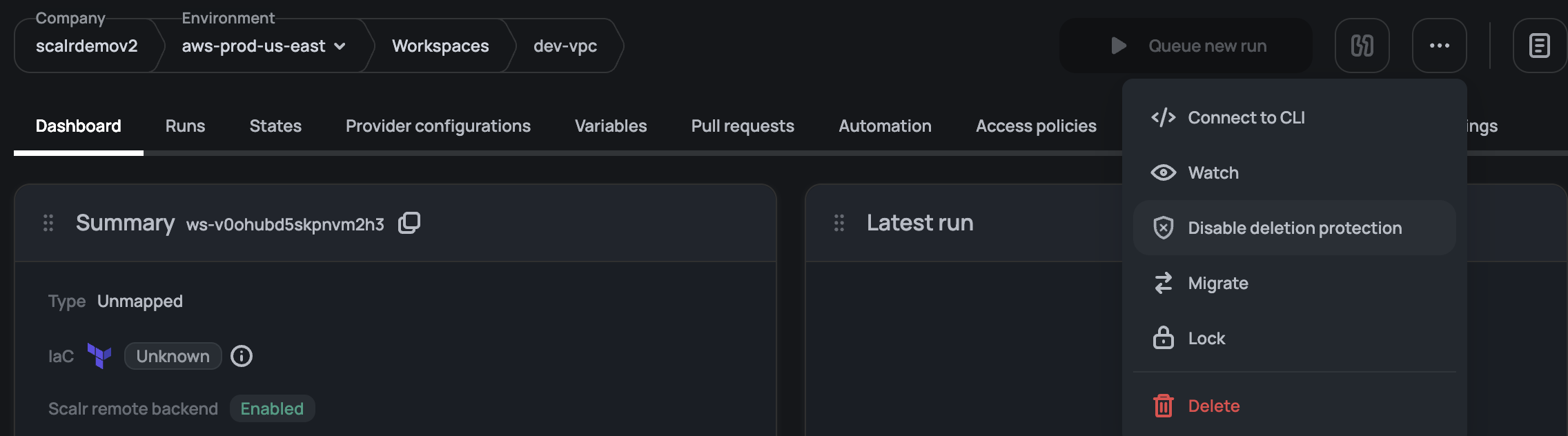Click the linked brackets icon button
The height and width of the screenshot is (436, 1568).
pos(1362,46)
